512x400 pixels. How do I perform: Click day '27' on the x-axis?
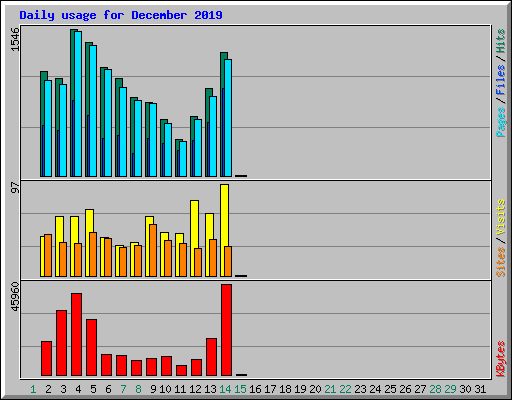420,389
